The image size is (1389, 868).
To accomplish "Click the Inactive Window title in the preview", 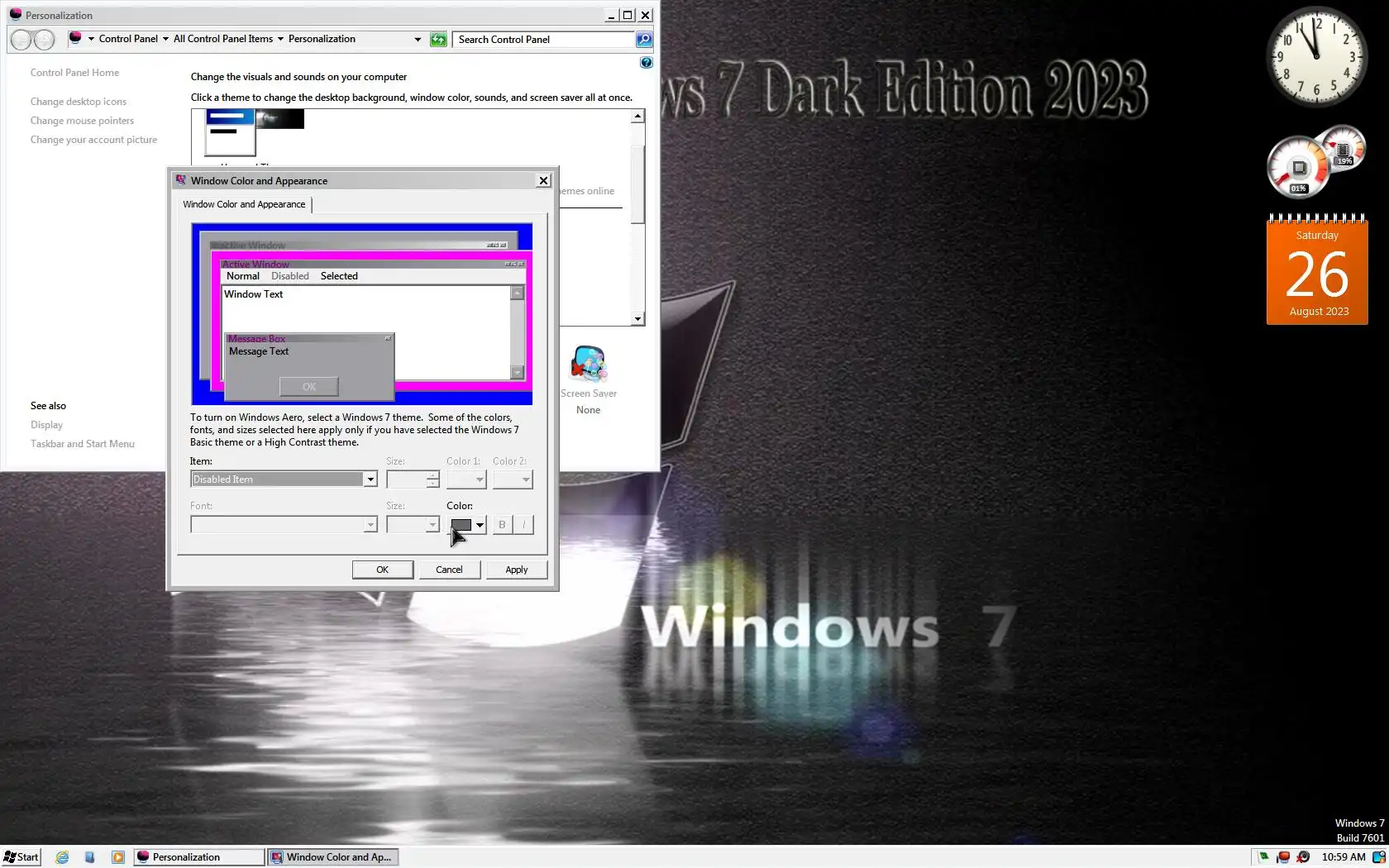I will [248, 245].
